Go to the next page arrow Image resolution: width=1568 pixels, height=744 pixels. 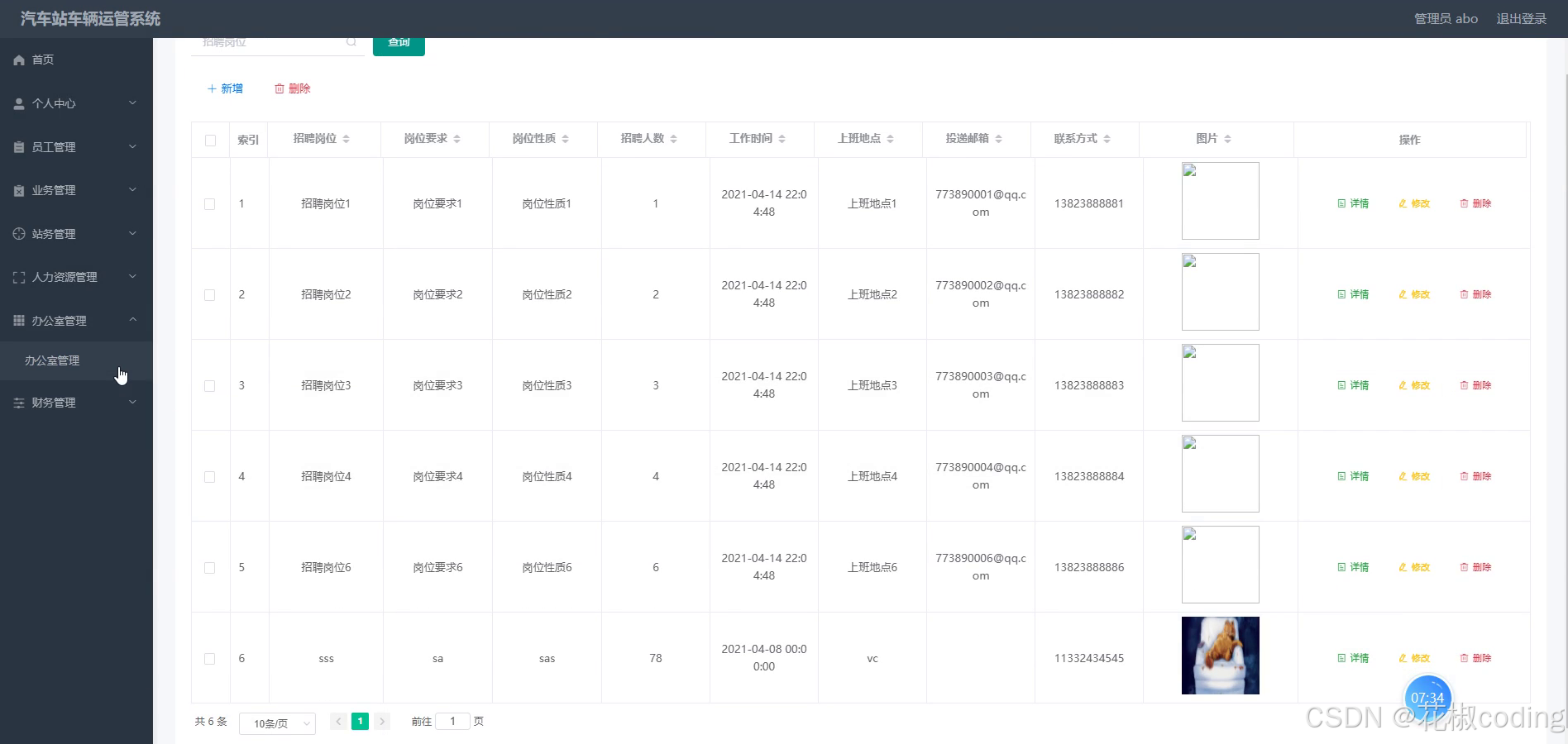(x=382, y=722)
